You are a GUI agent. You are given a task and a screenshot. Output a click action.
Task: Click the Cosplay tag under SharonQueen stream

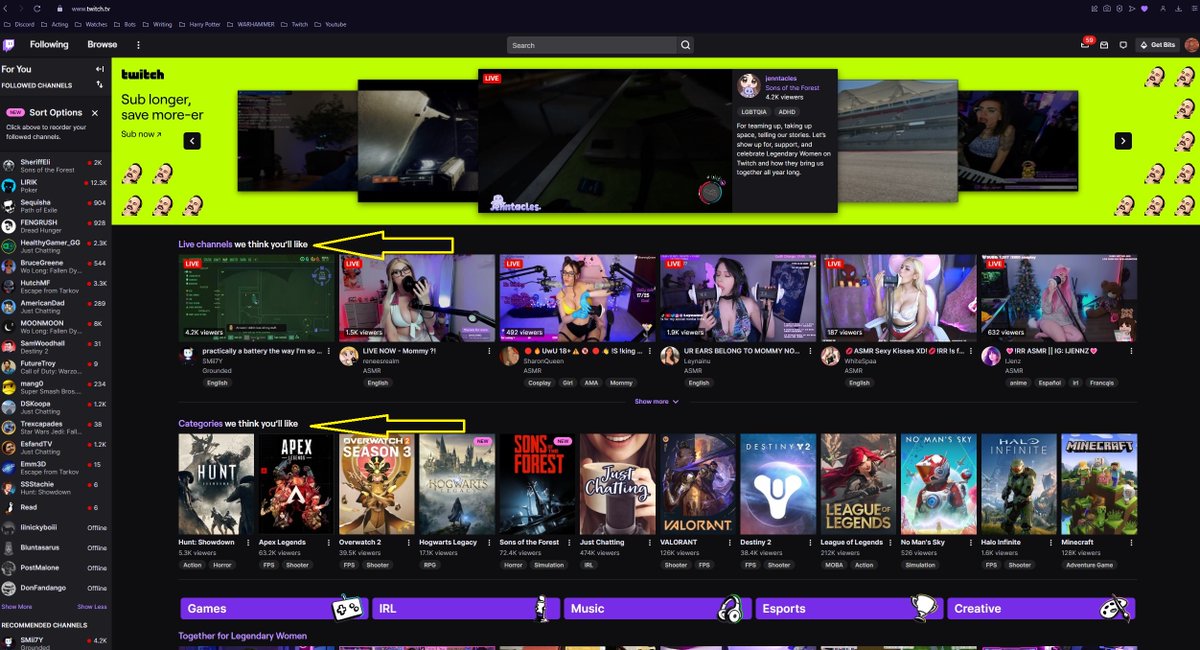[x=540, y=383]
